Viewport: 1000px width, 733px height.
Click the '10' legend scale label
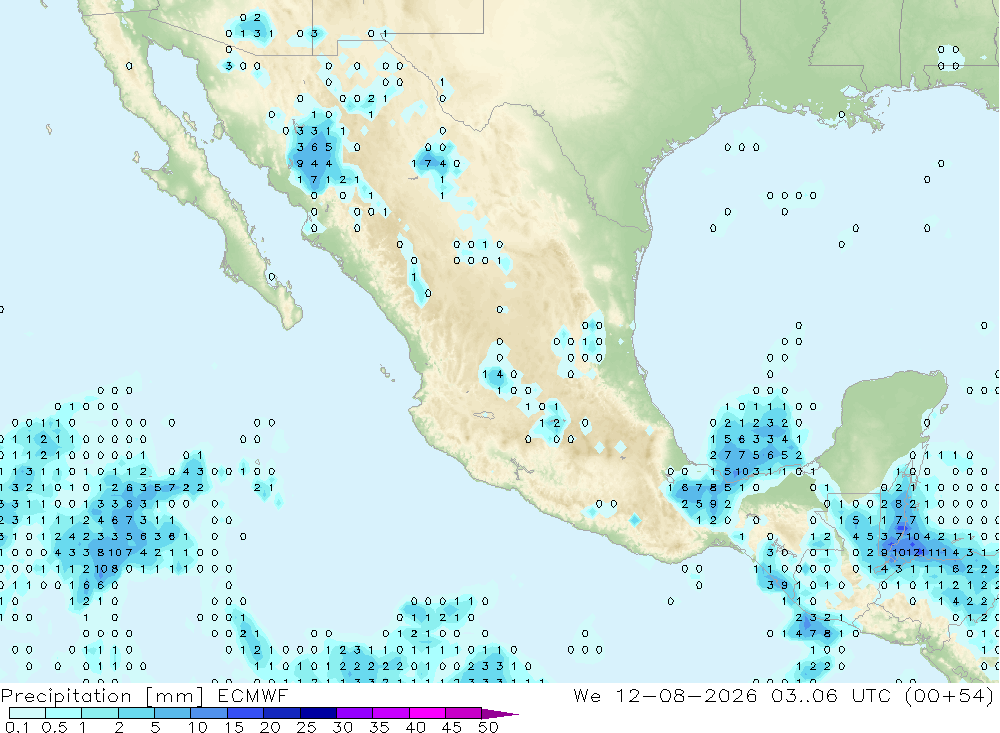(x=198, y=727)
